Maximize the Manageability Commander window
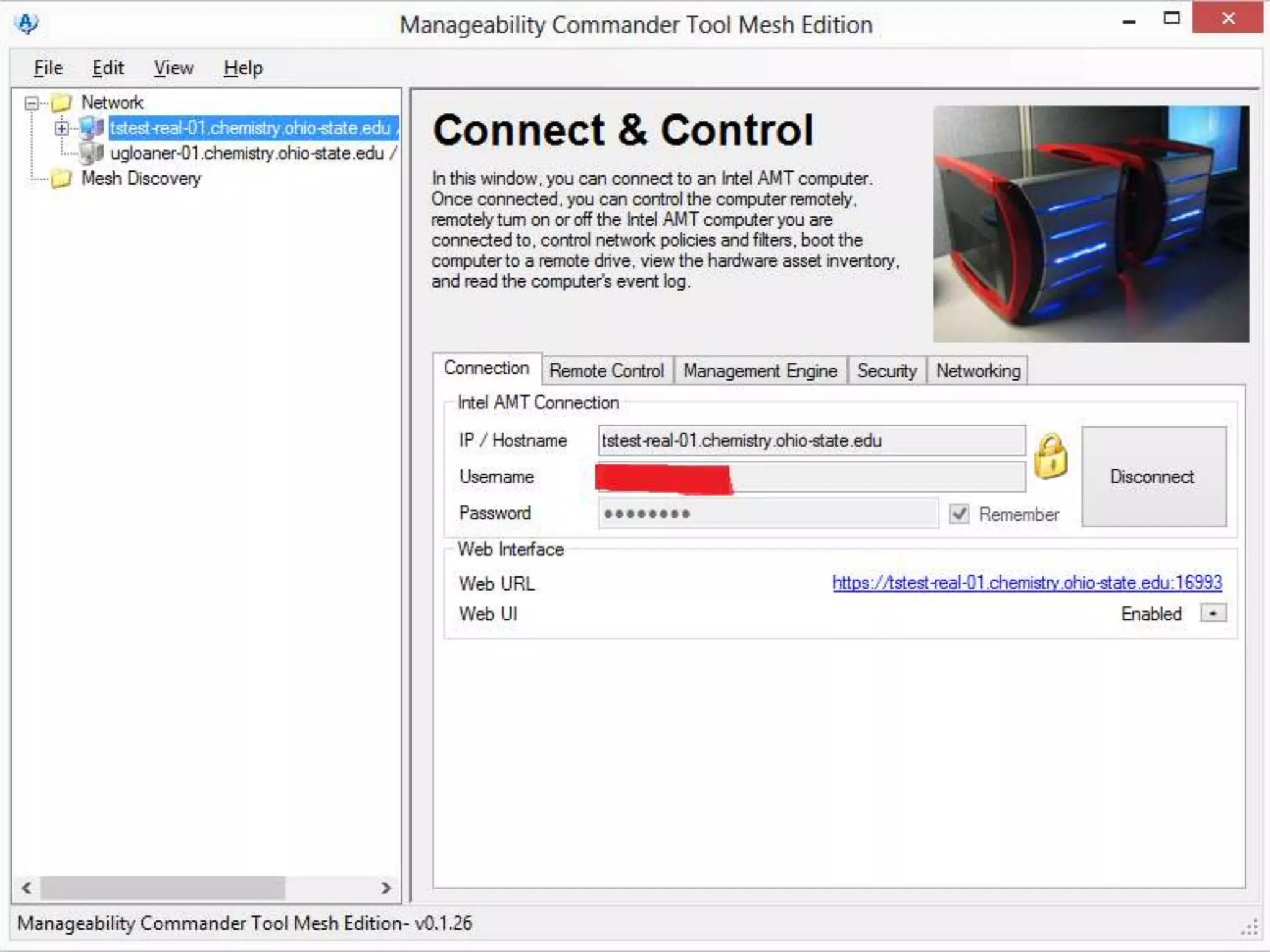Viewport: 1270px width, 952px height. point(1171,19)
